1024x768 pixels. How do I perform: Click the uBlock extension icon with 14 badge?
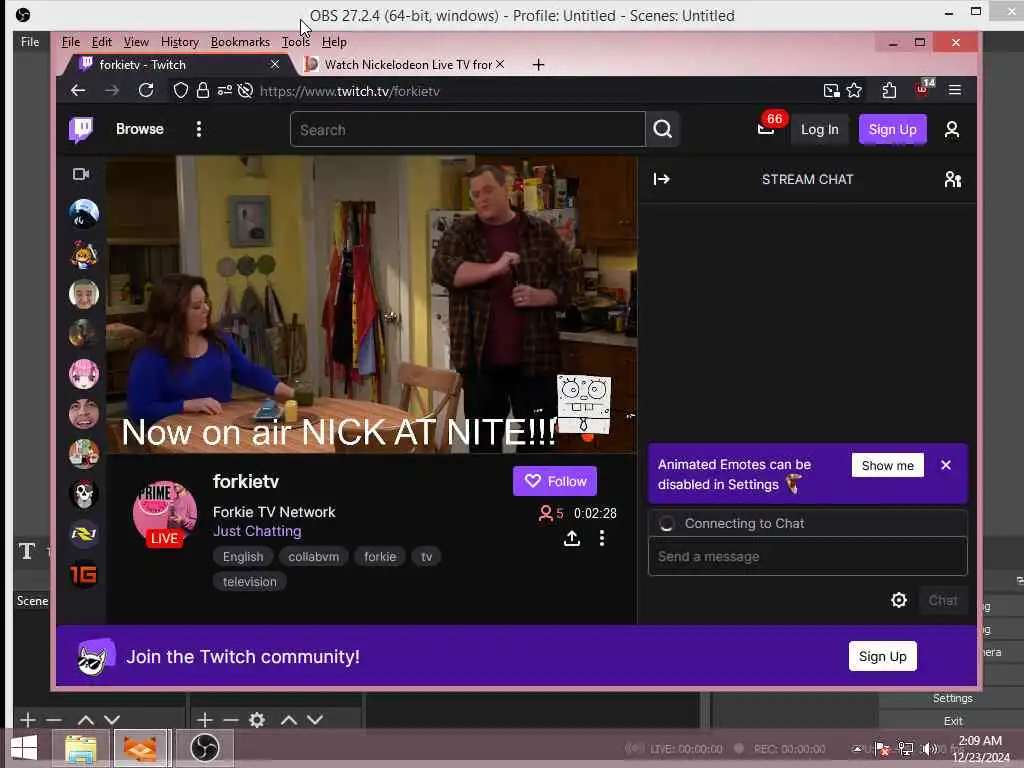(924, 89)
